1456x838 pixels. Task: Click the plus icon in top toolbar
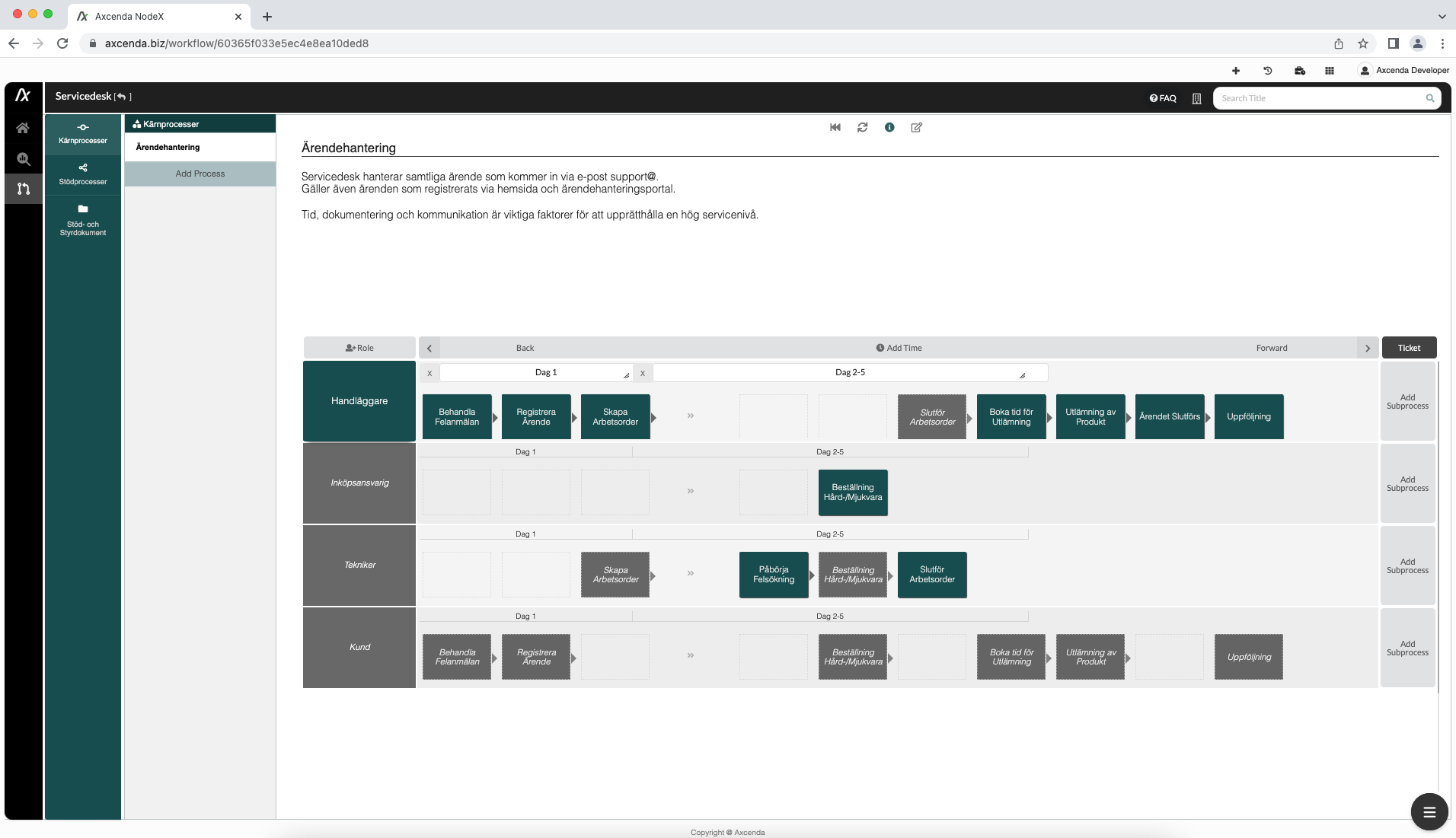coord(1235,70)
